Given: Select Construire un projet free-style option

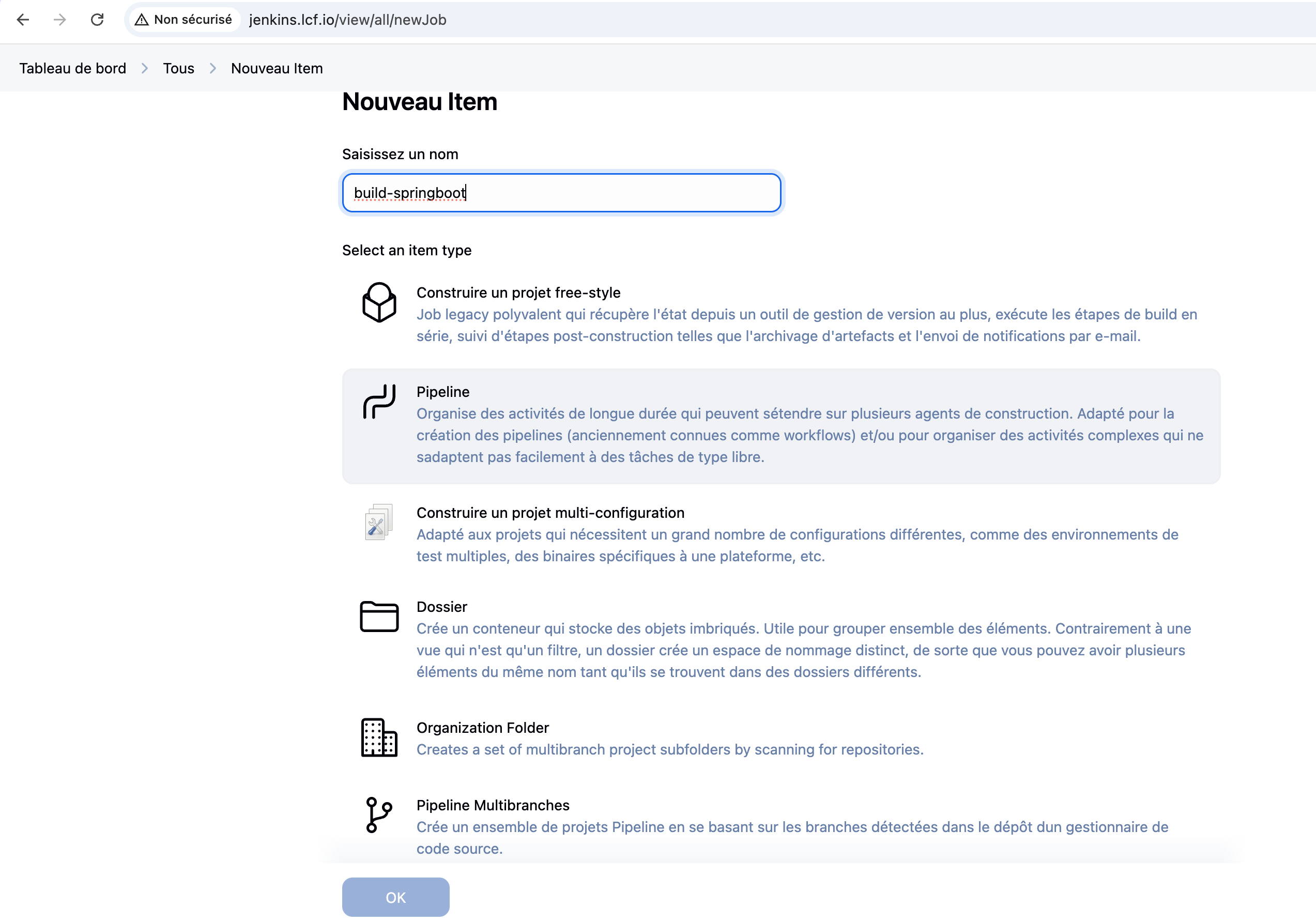Looking at the screenshot, I should [x=518, y=293].
